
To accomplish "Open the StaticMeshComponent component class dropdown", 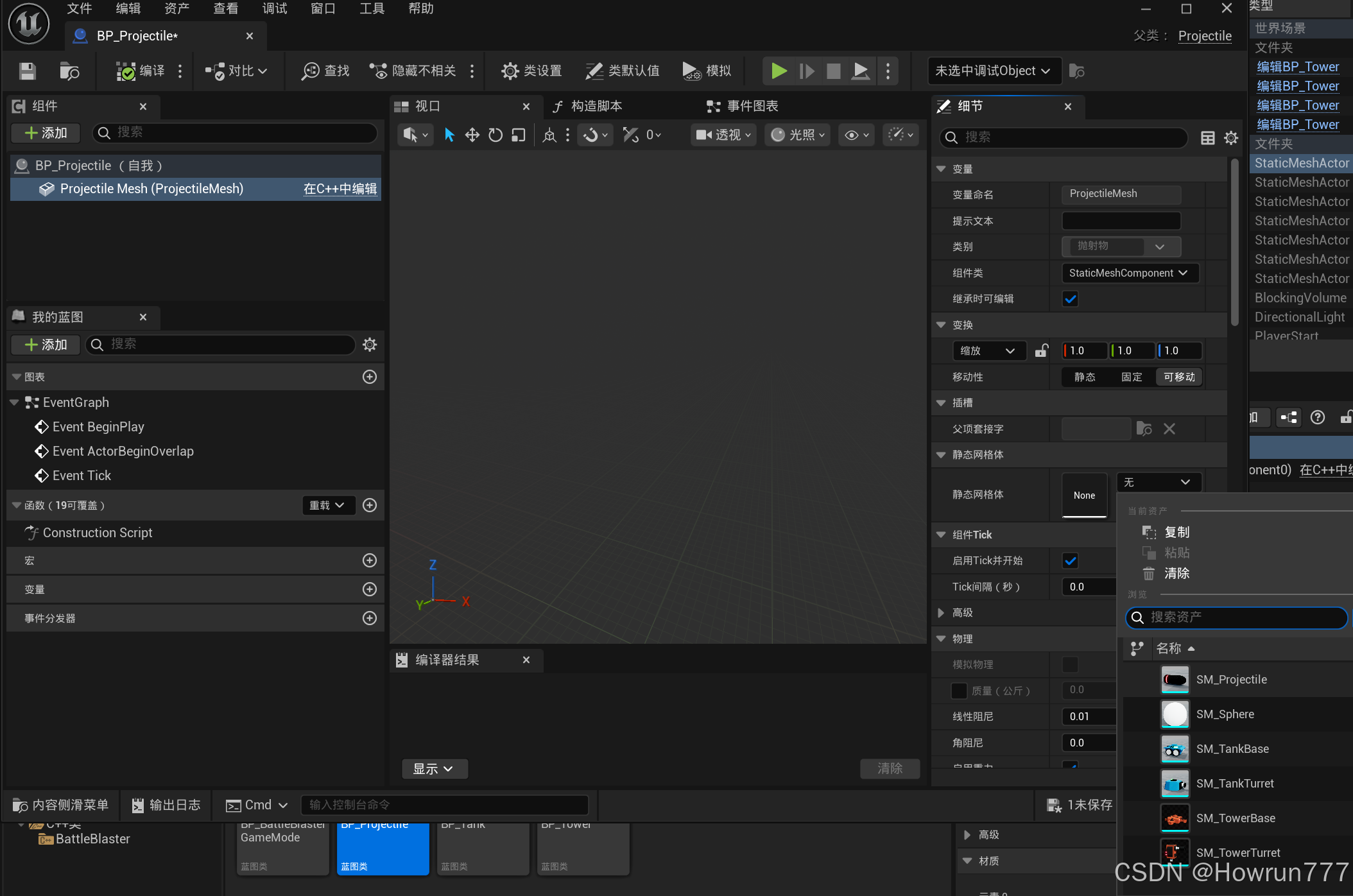I will 1129,273.
